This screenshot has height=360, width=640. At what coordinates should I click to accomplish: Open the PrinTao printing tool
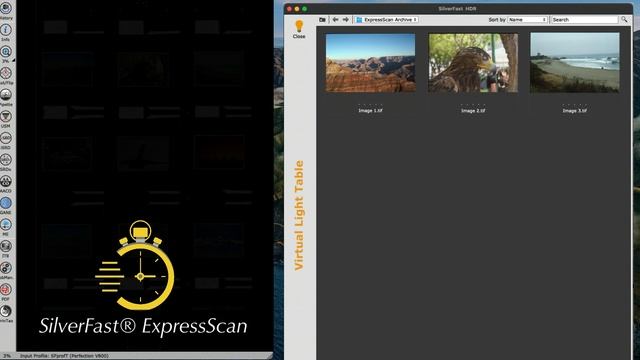[6, 311]
